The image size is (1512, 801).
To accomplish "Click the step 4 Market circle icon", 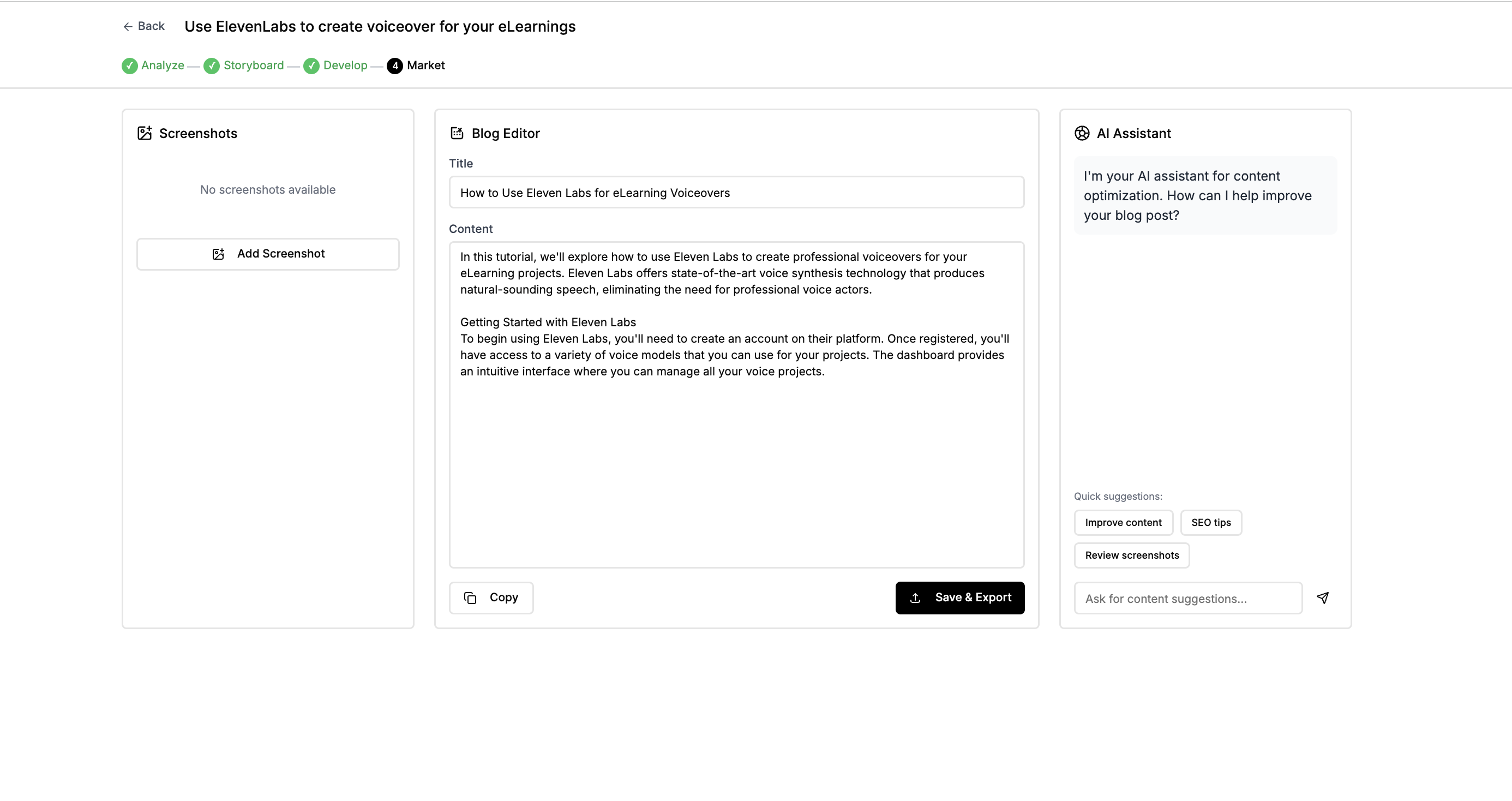I will click(395, 66).
